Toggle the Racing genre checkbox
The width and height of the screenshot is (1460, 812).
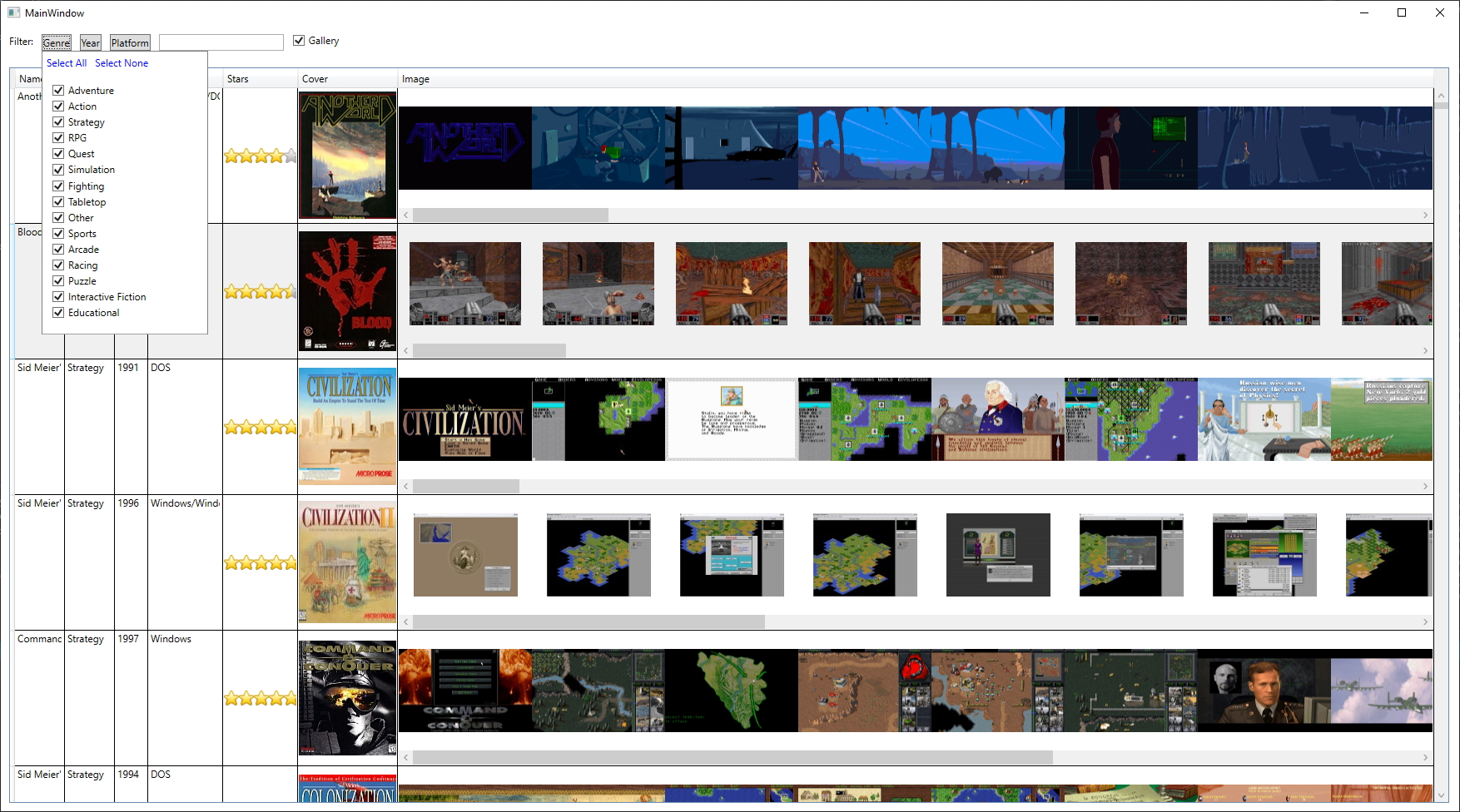coord(58,265)
